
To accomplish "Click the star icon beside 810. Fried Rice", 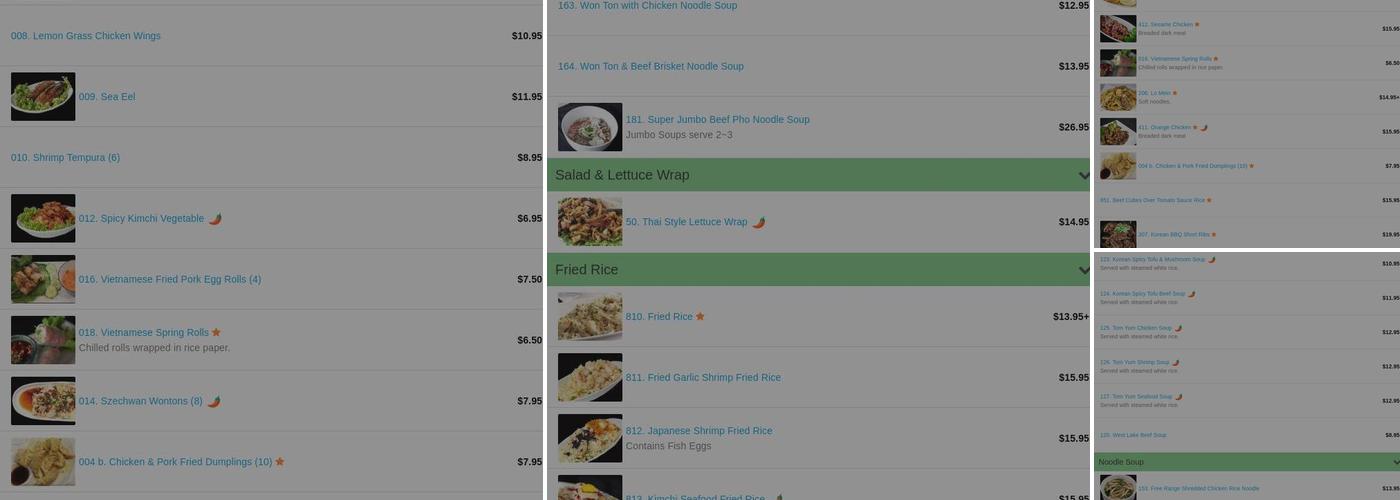I will click(x=700, y=317).
